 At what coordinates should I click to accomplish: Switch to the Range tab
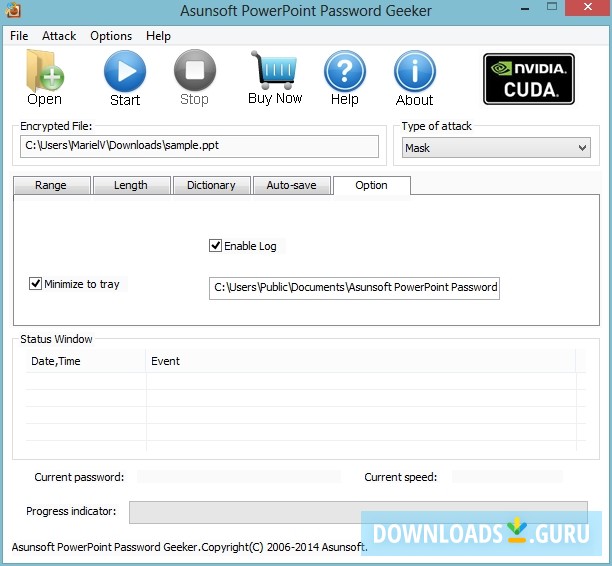coord(52,185)
